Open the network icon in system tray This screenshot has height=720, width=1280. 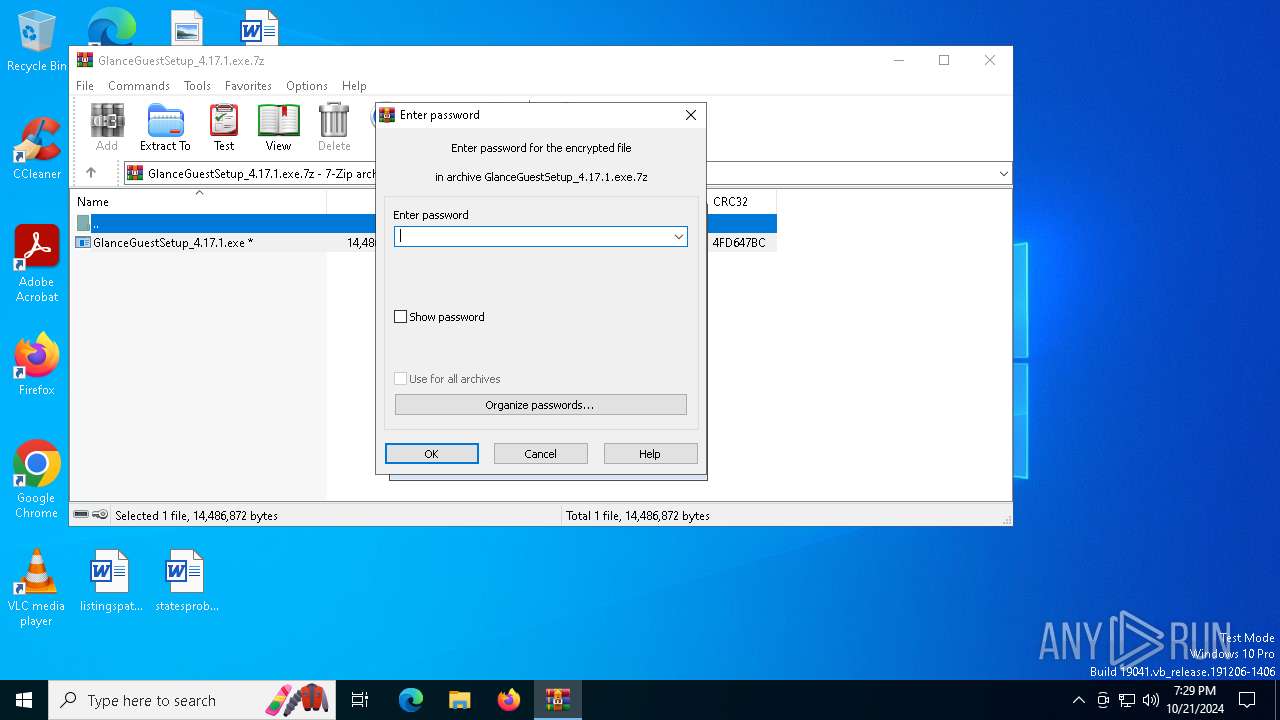(1127, 700)
